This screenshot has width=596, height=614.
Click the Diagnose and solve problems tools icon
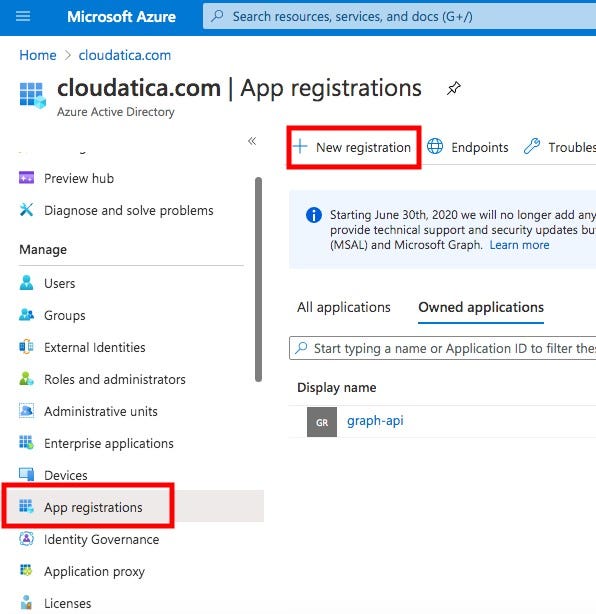click(26, 210)
